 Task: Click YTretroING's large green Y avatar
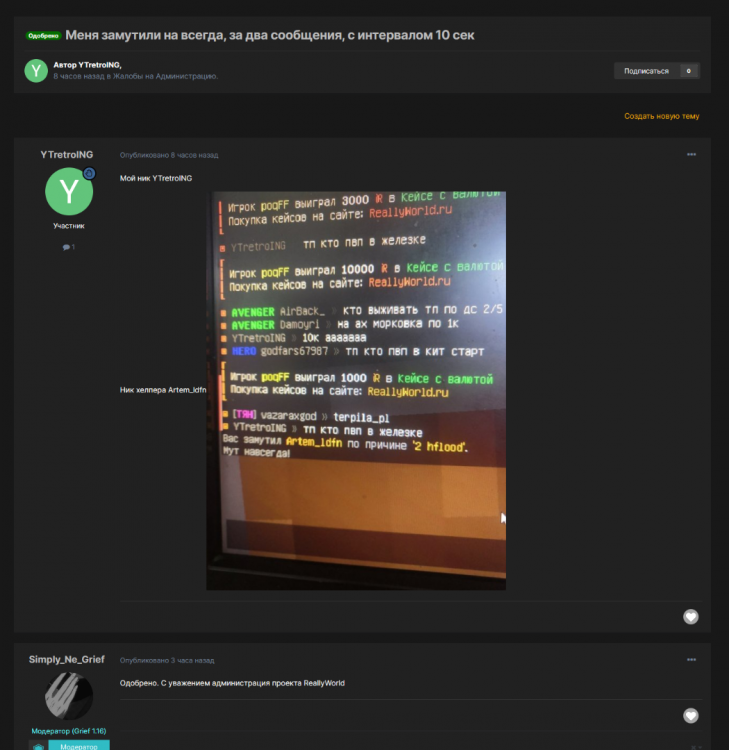click(69, 191)
